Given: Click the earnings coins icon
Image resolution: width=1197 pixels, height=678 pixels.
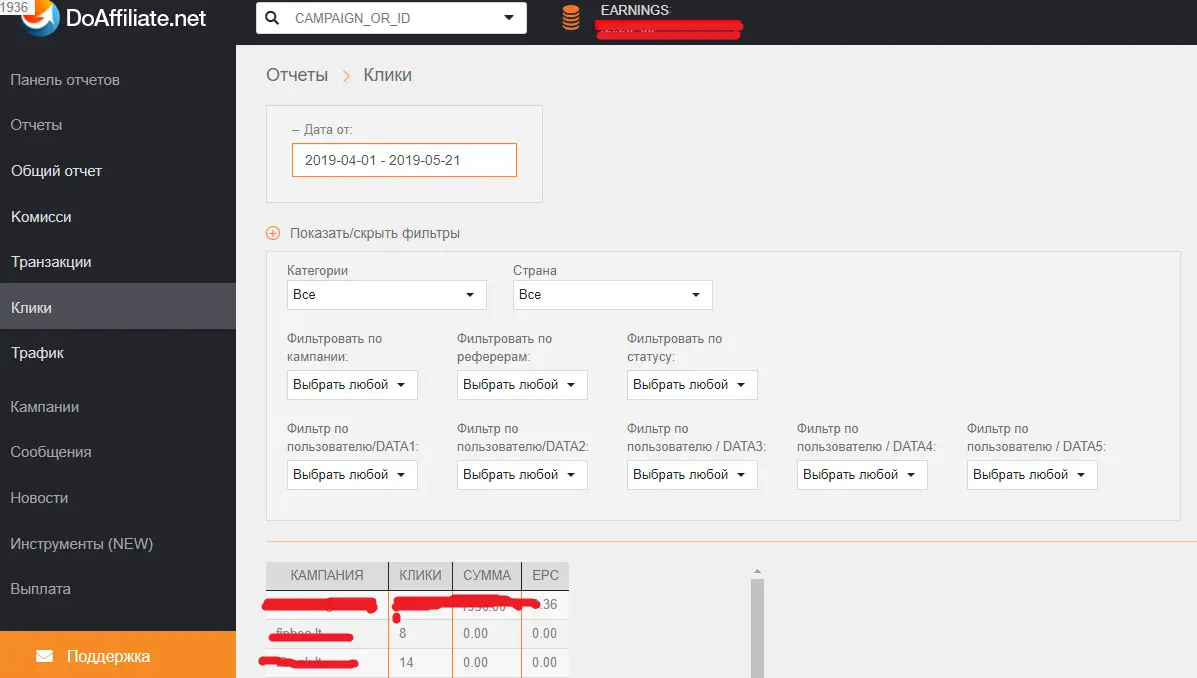Looking at the screenshot, I should [x=571, y=18].
